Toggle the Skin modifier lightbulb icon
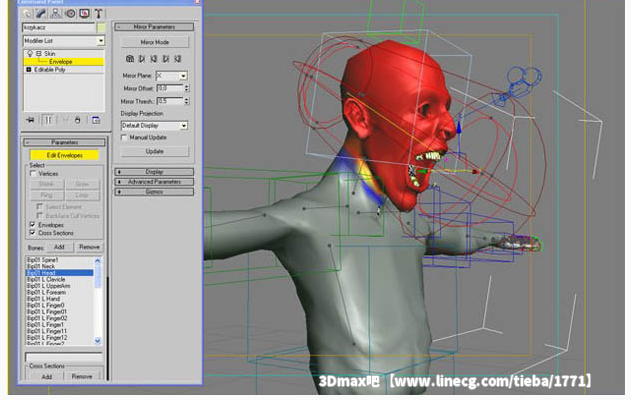The height and width of the screenshot is (400, 631). (x=30, y=53)
